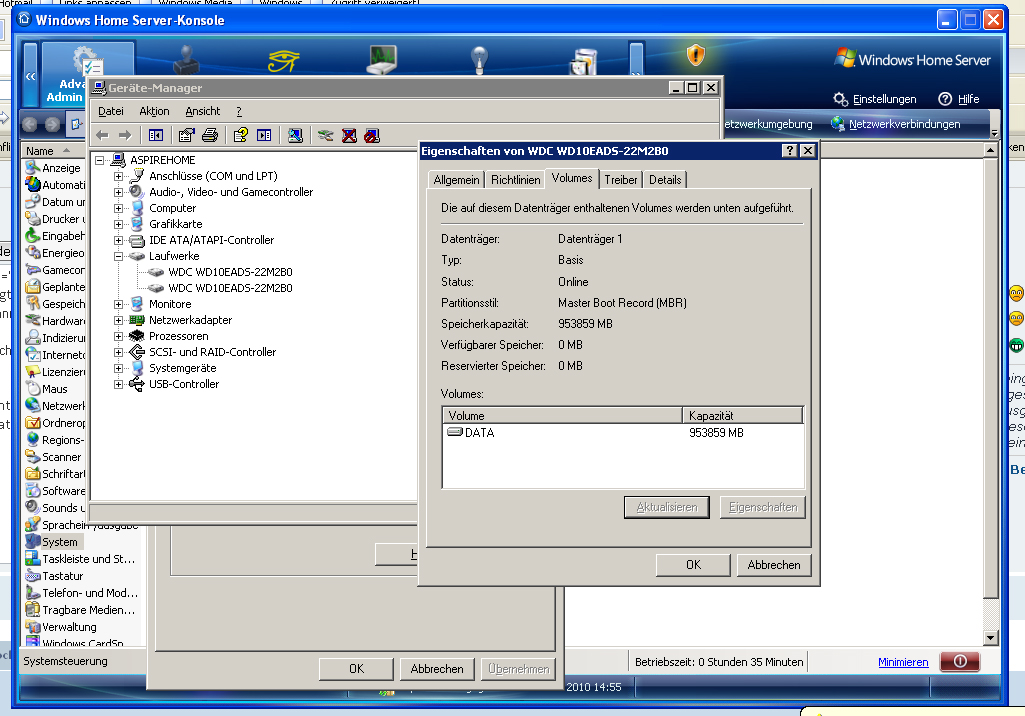
Task: Open the Ansicht menu
Action: click(203, 111)
